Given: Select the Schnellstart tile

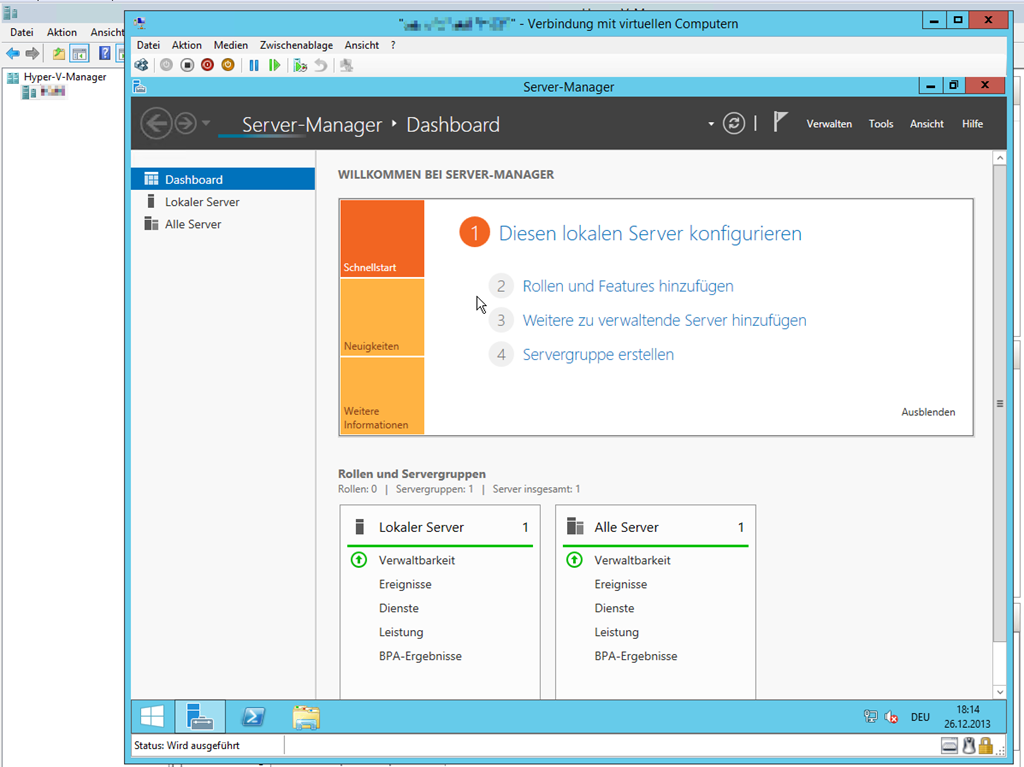Looking at the screenshot, I should click(382, 239).
